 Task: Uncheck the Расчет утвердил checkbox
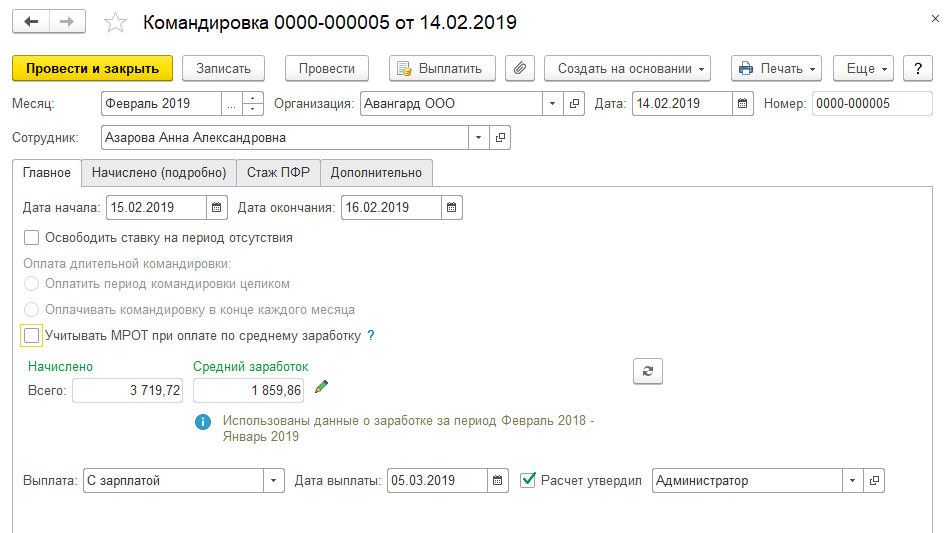529,481
